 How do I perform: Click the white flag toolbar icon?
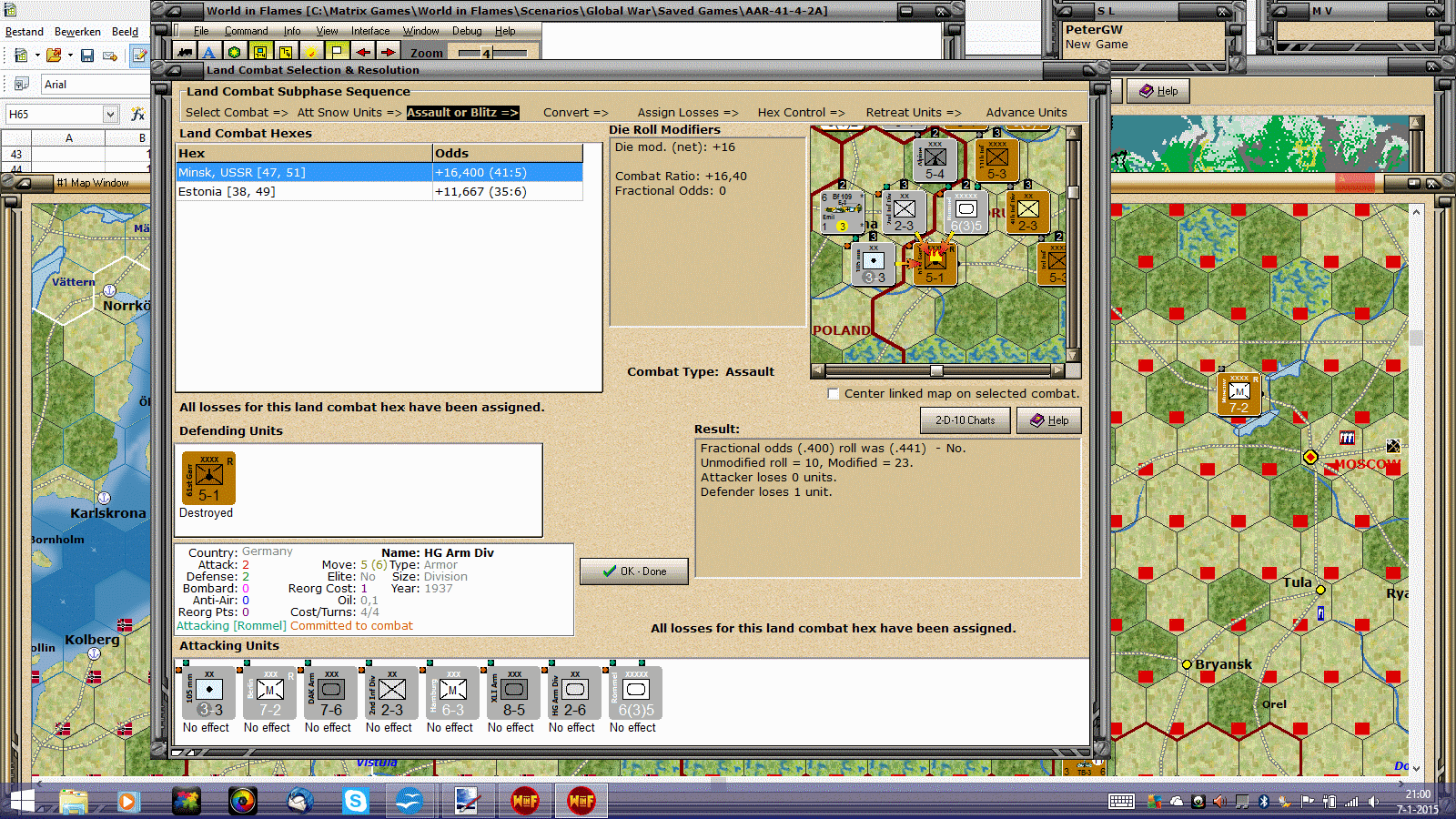(337, 52)
